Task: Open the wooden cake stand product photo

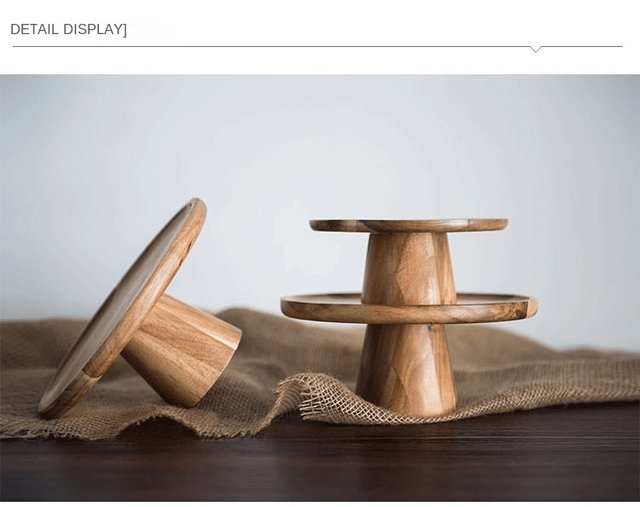Action: click(320, 288)
